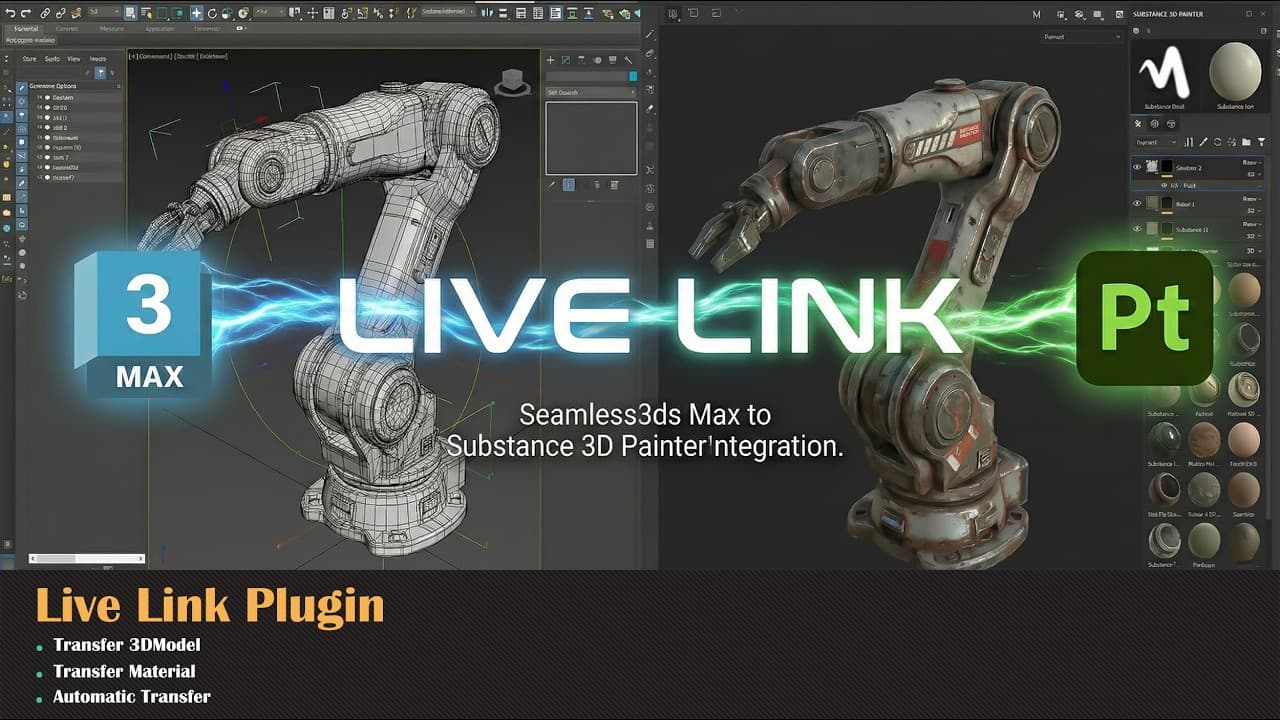Select the Destam object row in scene explorer
This screenshot has width=1280, height=720.
76,97
